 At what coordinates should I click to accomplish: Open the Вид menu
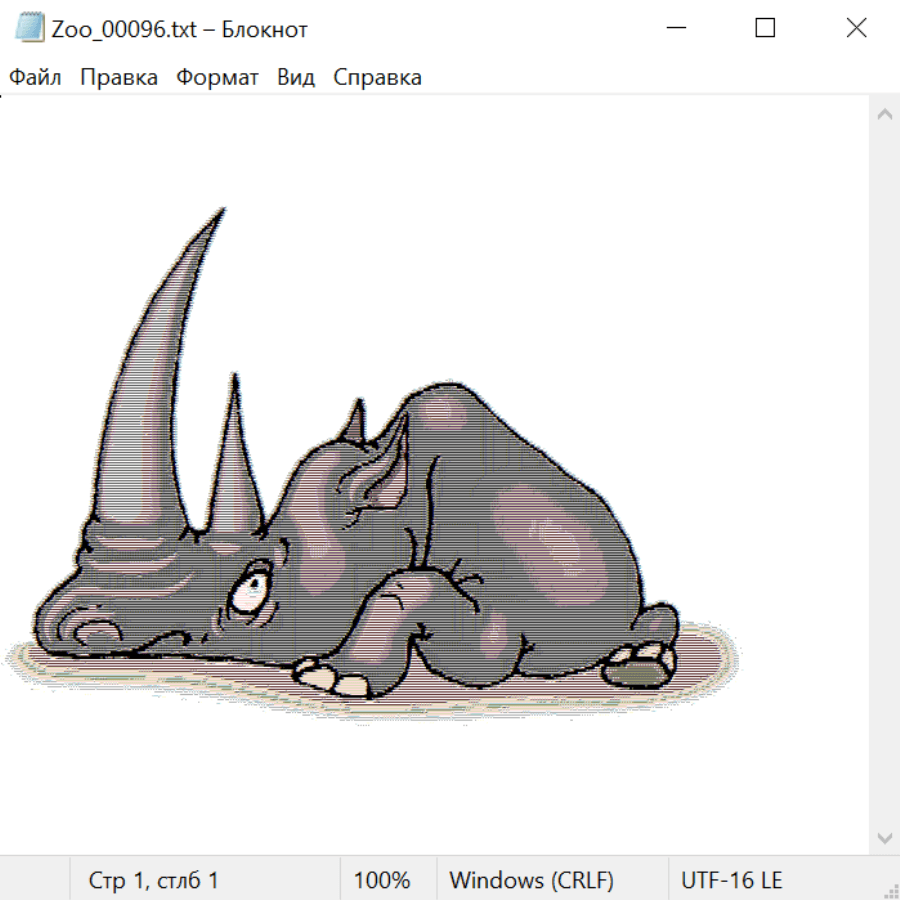click(x=295, y=78)
